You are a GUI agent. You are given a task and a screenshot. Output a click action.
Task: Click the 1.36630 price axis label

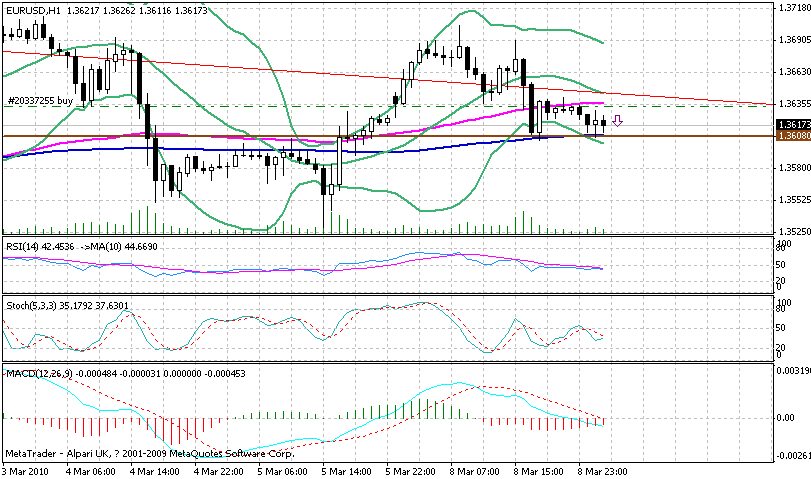click(794, 72)
